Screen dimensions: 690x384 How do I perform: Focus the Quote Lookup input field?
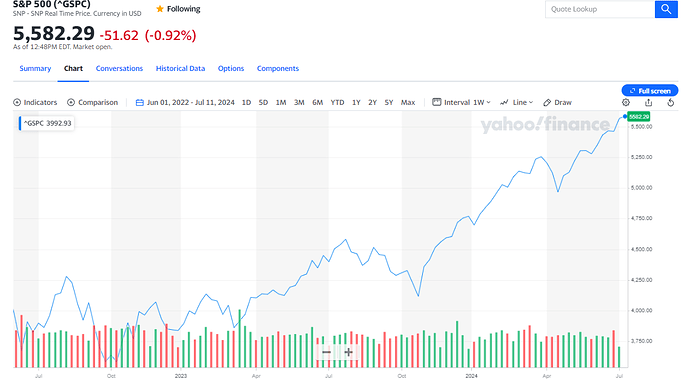600,9
